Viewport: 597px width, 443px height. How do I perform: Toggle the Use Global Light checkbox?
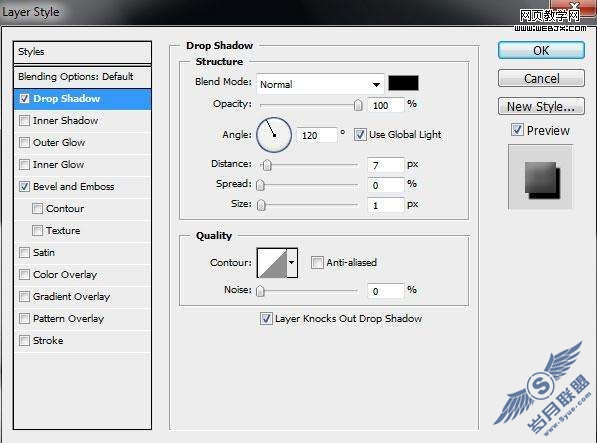click(360, 135)
